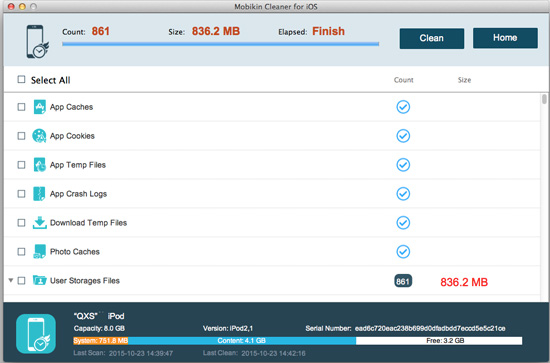Image resolution: width=550 pixels, height=363 pixels.
Task: Click the Elapsed Finish status text
Action: pyautogui.click(x=328, y=31)
